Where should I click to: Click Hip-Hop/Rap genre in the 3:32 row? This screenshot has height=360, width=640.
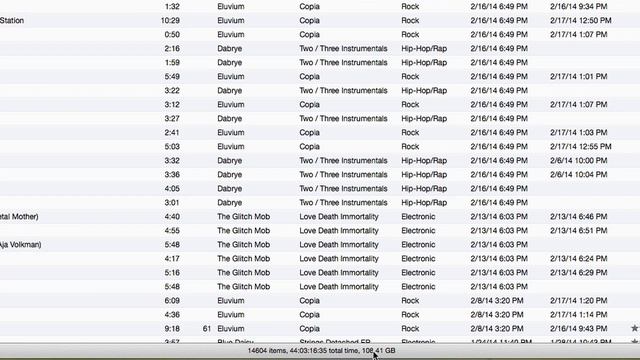424,160
